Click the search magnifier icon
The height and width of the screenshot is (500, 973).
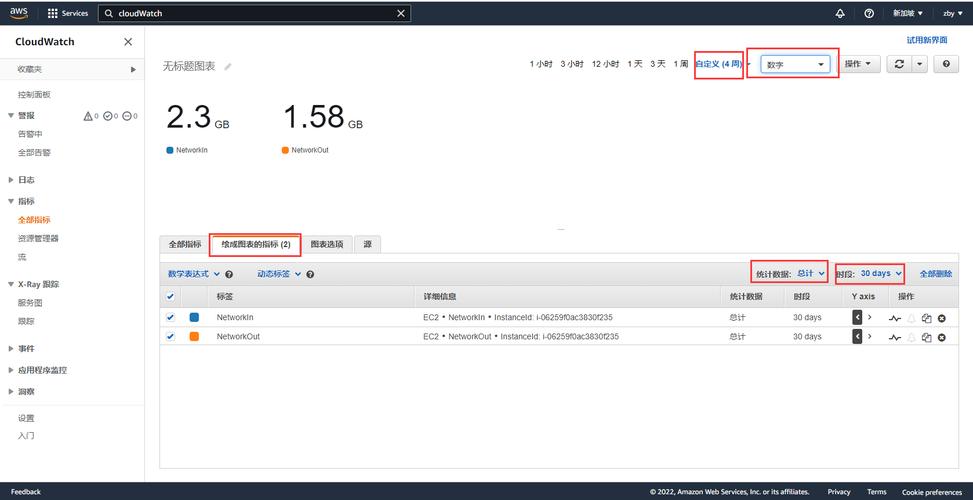[x=109, y=13]
